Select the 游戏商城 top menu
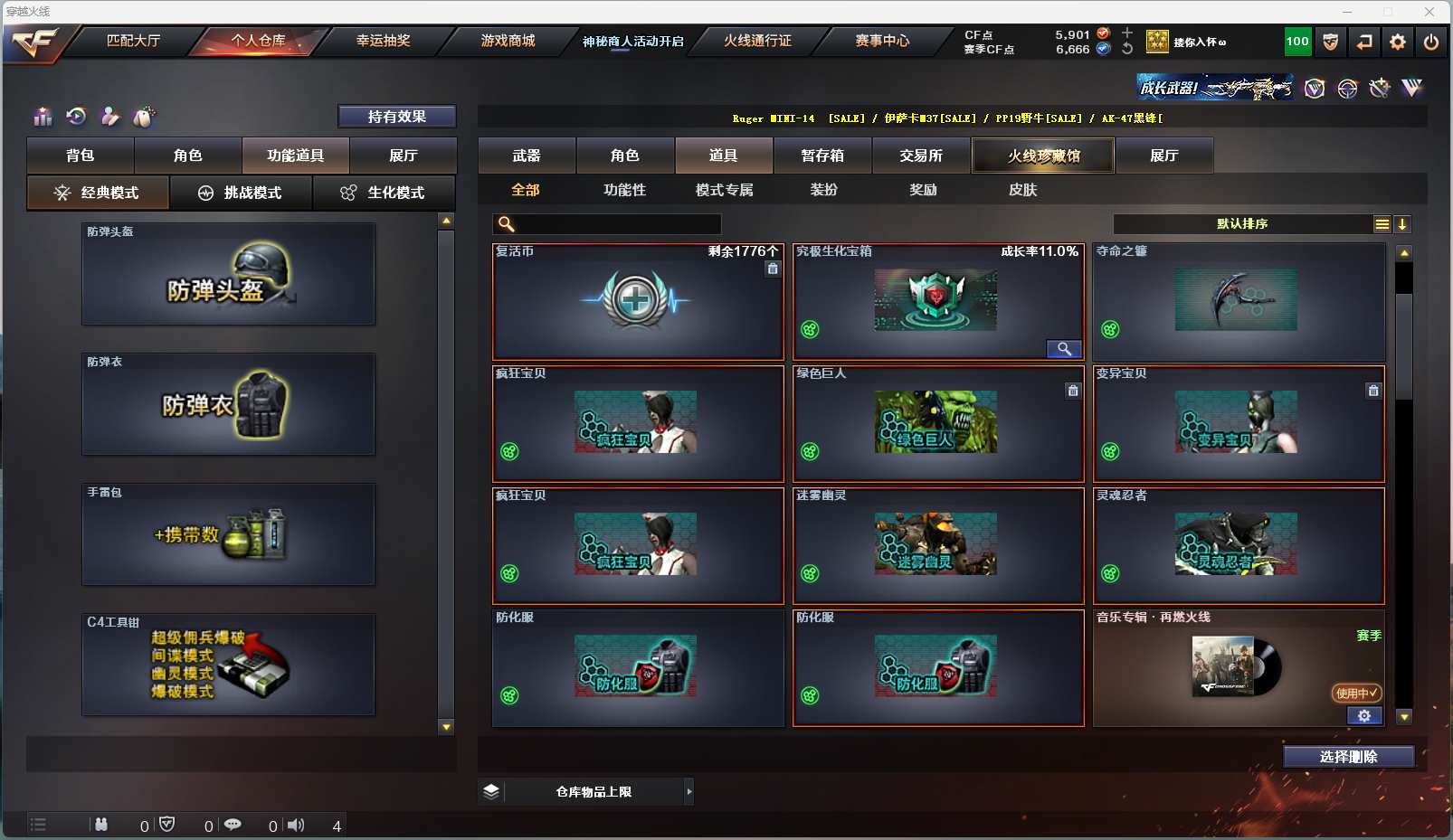This screenshot has height=840, width=1453. tap(508, 41)
